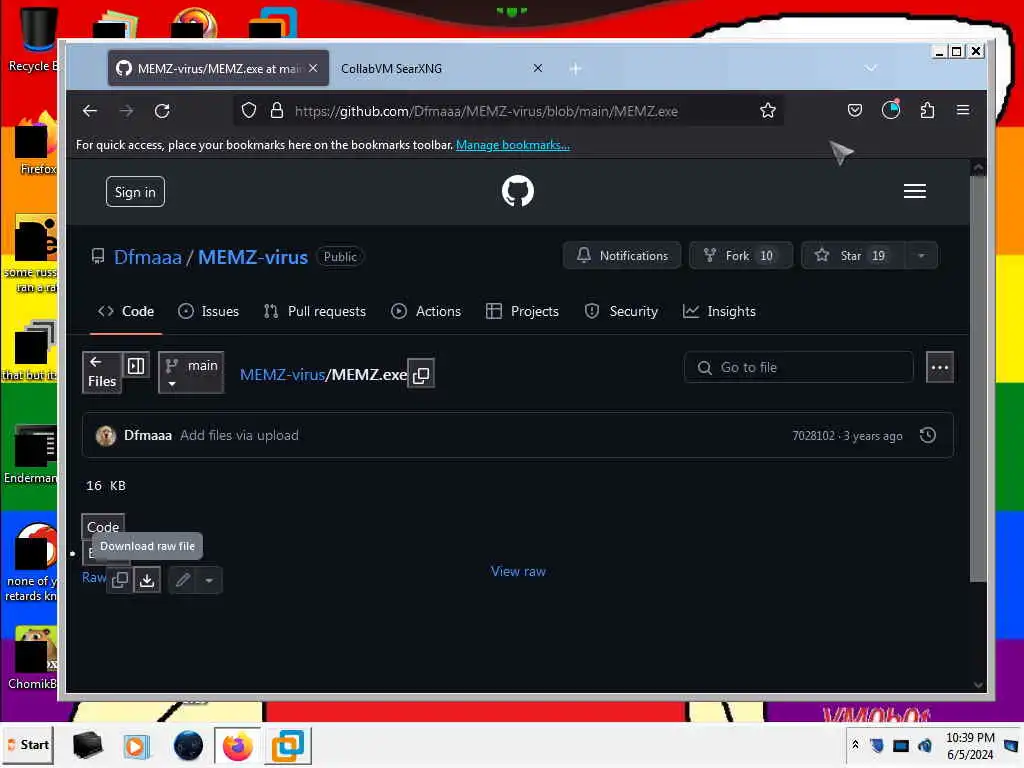Click the Notifications button
This screenshot has width=1024, height=768.
pyautogui.click(x=622, y=255)
